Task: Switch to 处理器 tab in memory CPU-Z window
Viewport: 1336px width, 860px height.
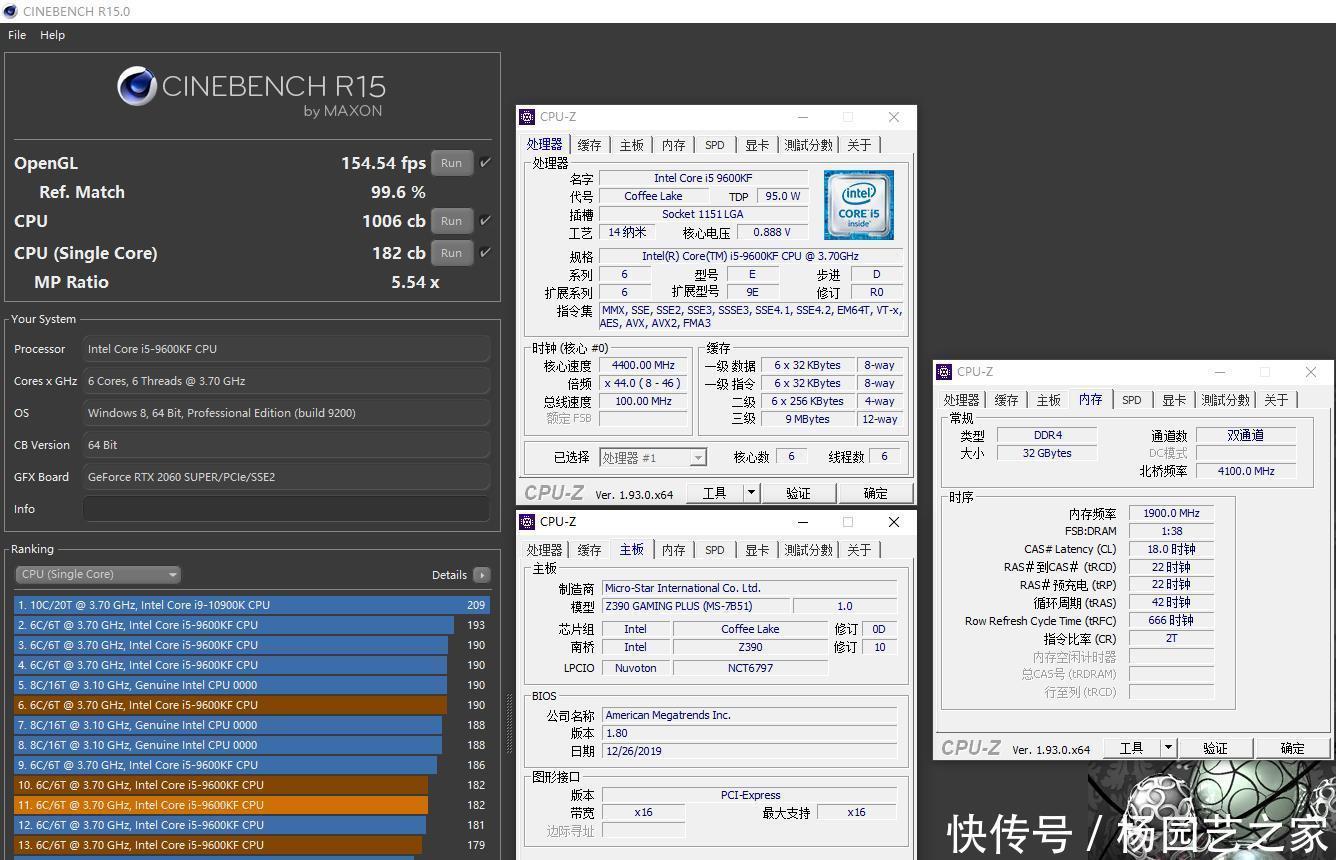Action: coord(961,400)
